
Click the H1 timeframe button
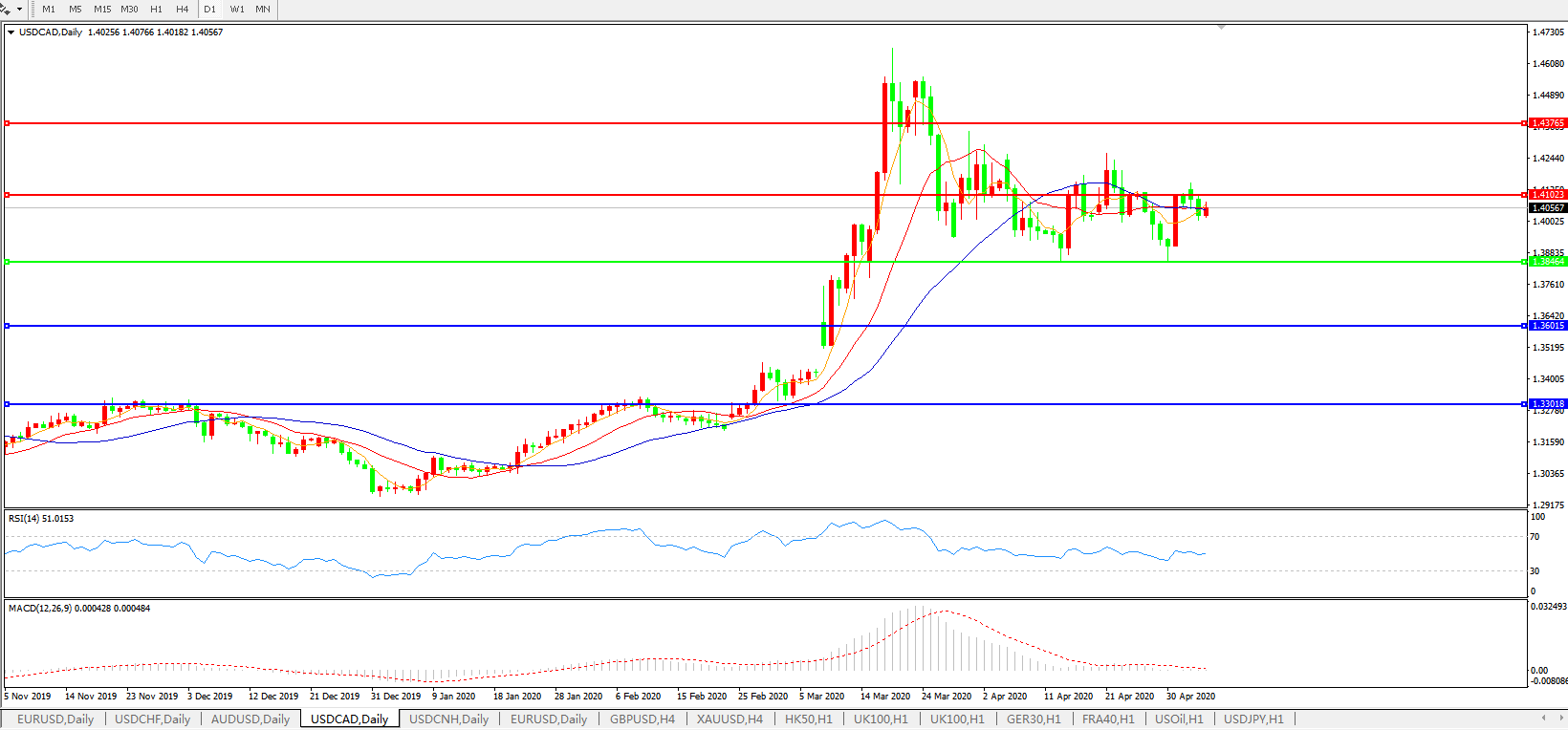(156, 10)
